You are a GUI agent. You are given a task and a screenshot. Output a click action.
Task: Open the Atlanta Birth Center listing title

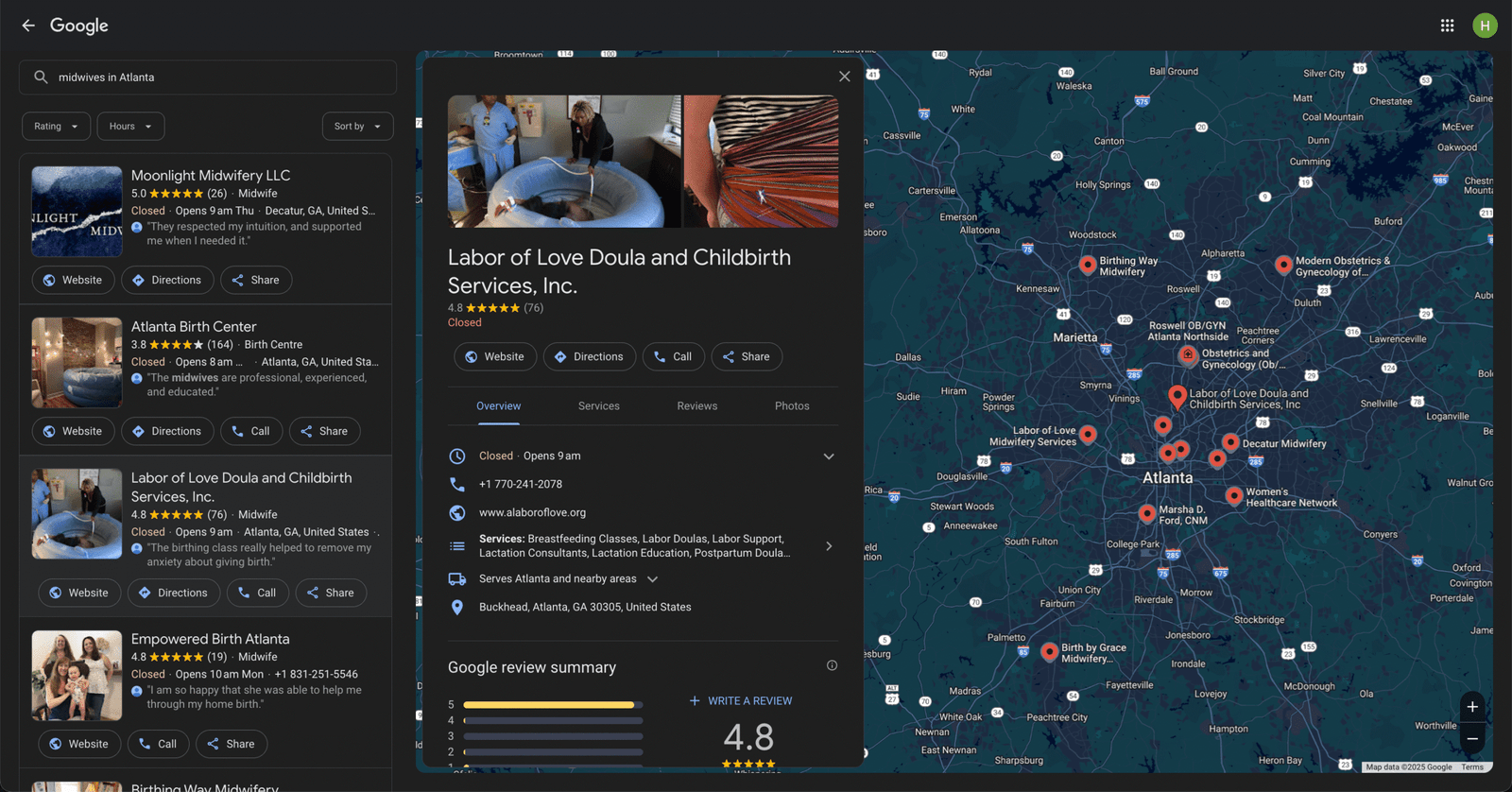(x=194, y=327)
